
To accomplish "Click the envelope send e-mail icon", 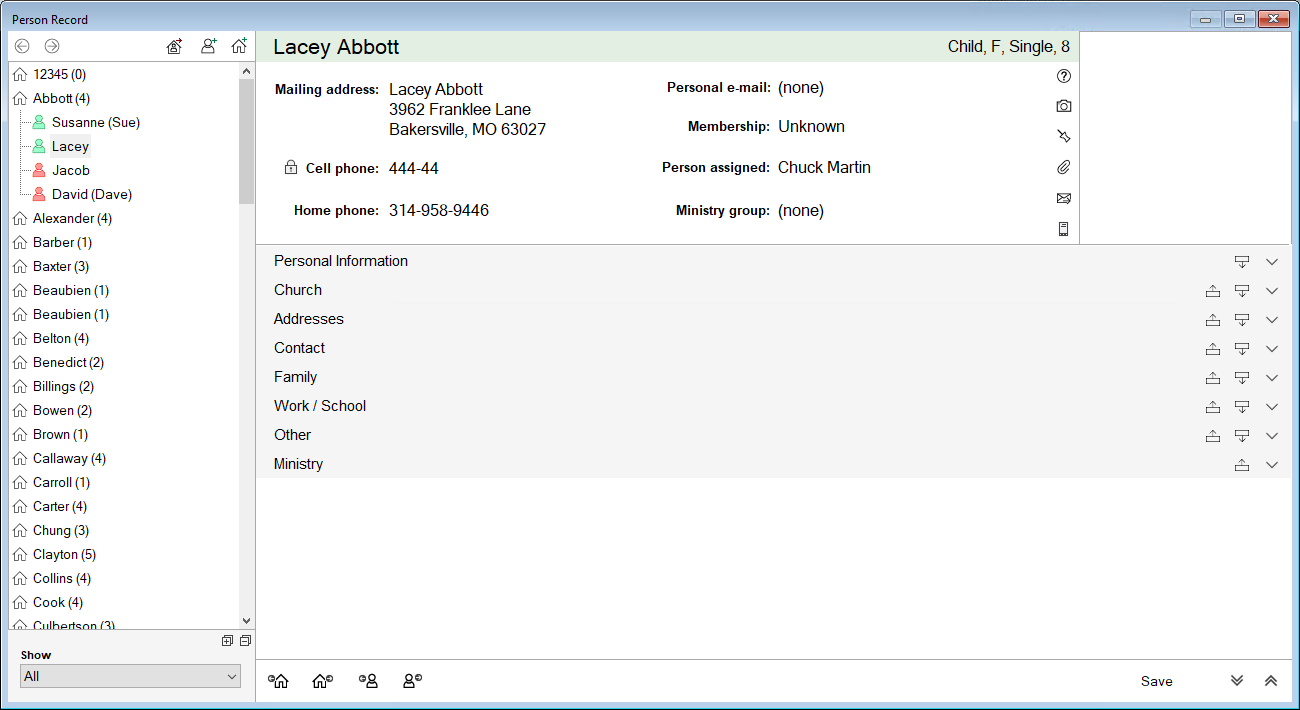I will click(x=1063, y=198).
